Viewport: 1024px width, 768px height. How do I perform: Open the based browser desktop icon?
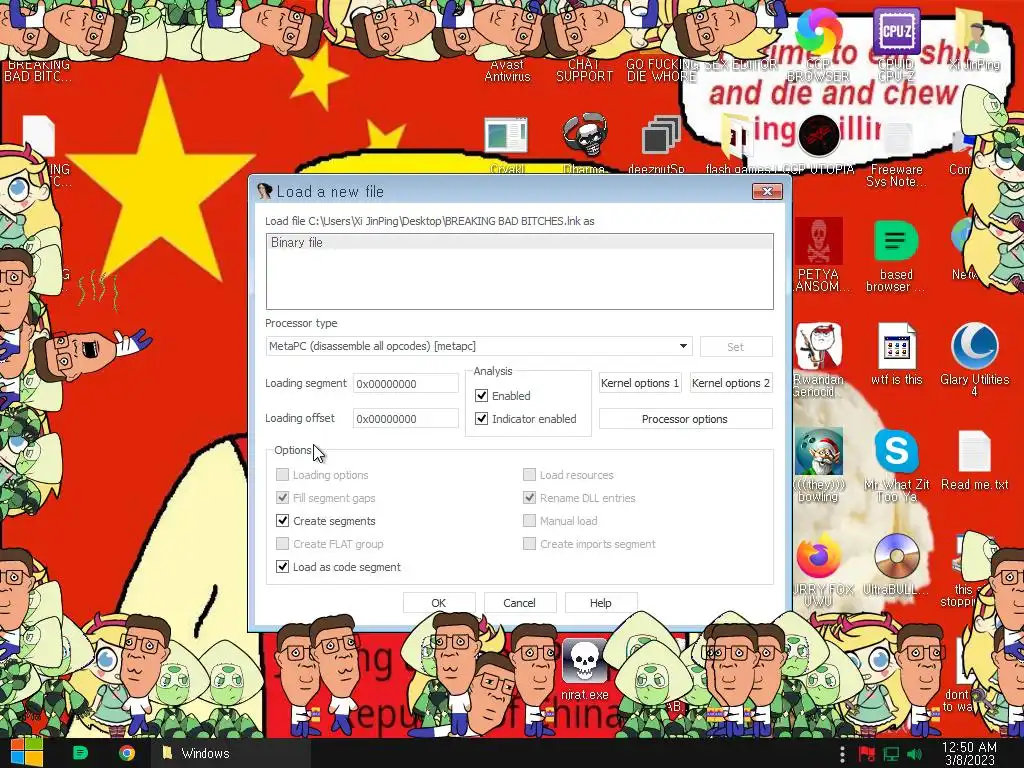(x=896, y=241)
